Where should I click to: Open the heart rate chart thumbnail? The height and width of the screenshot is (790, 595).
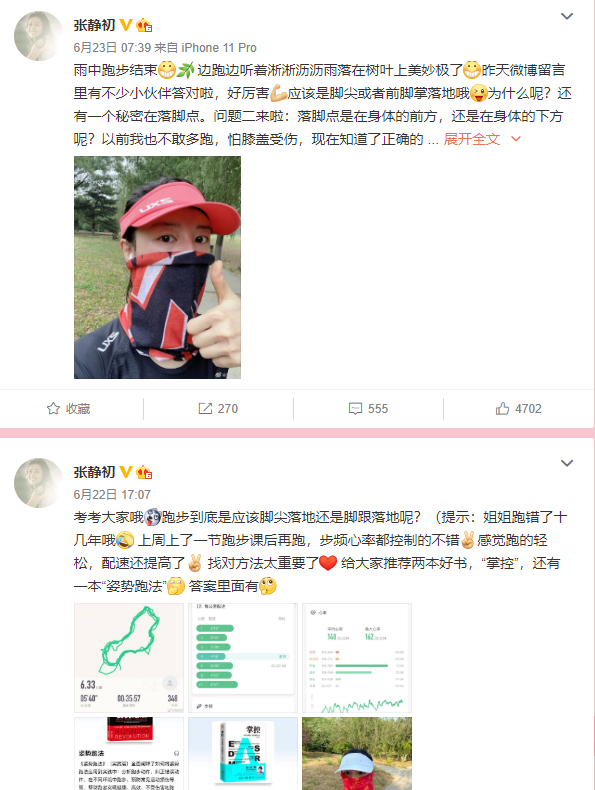357,658
